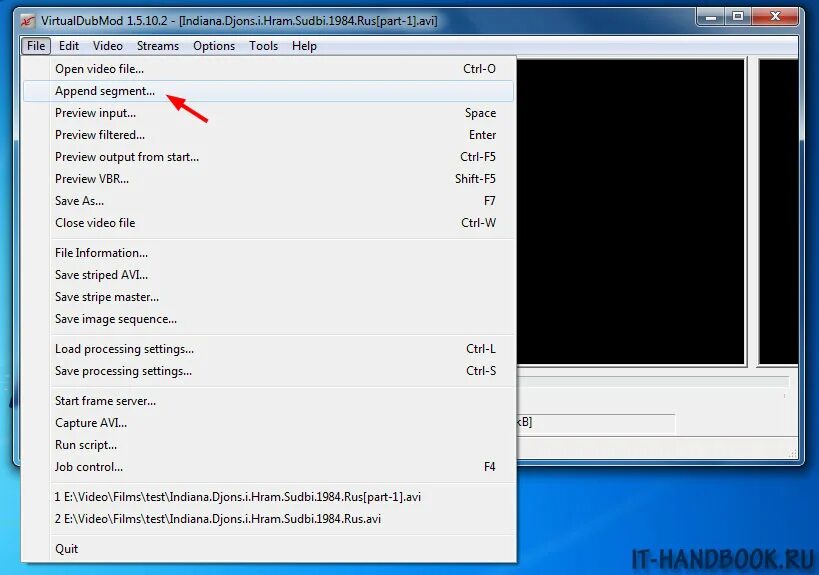This screenshot has width=819, height=575.
Task: Select Start frame server...
Action: [x=268, y=401]
